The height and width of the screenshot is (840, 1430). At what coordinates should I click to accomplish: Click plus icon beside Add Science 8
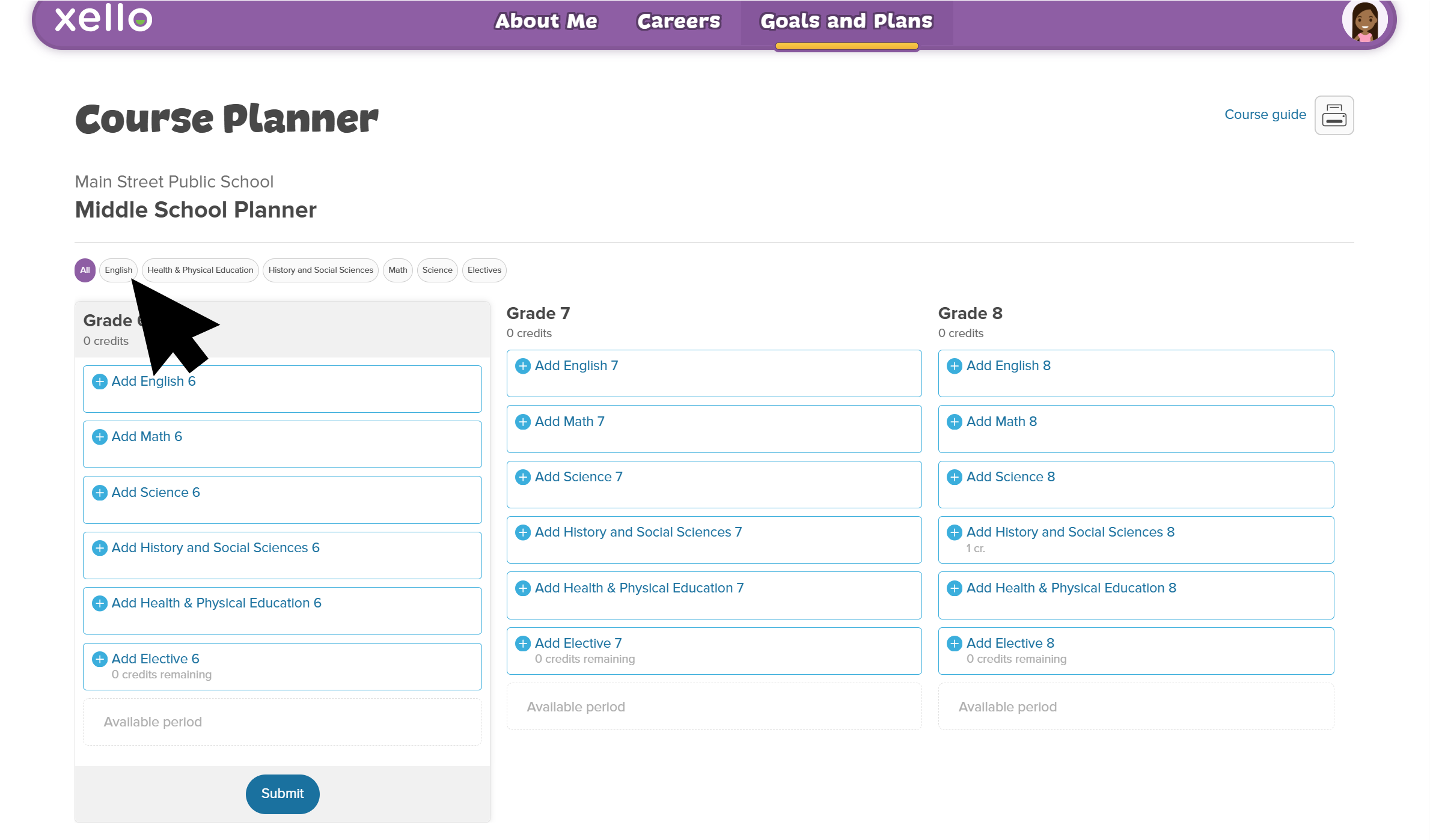coord(955,477)
